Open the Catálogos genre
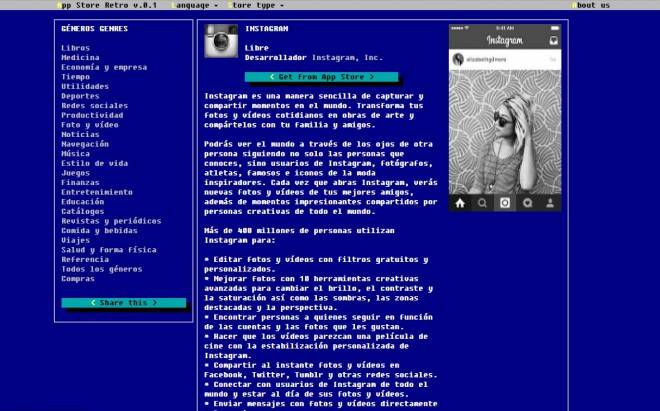Viewport: 660px width, 411px height. coord(82,211)
